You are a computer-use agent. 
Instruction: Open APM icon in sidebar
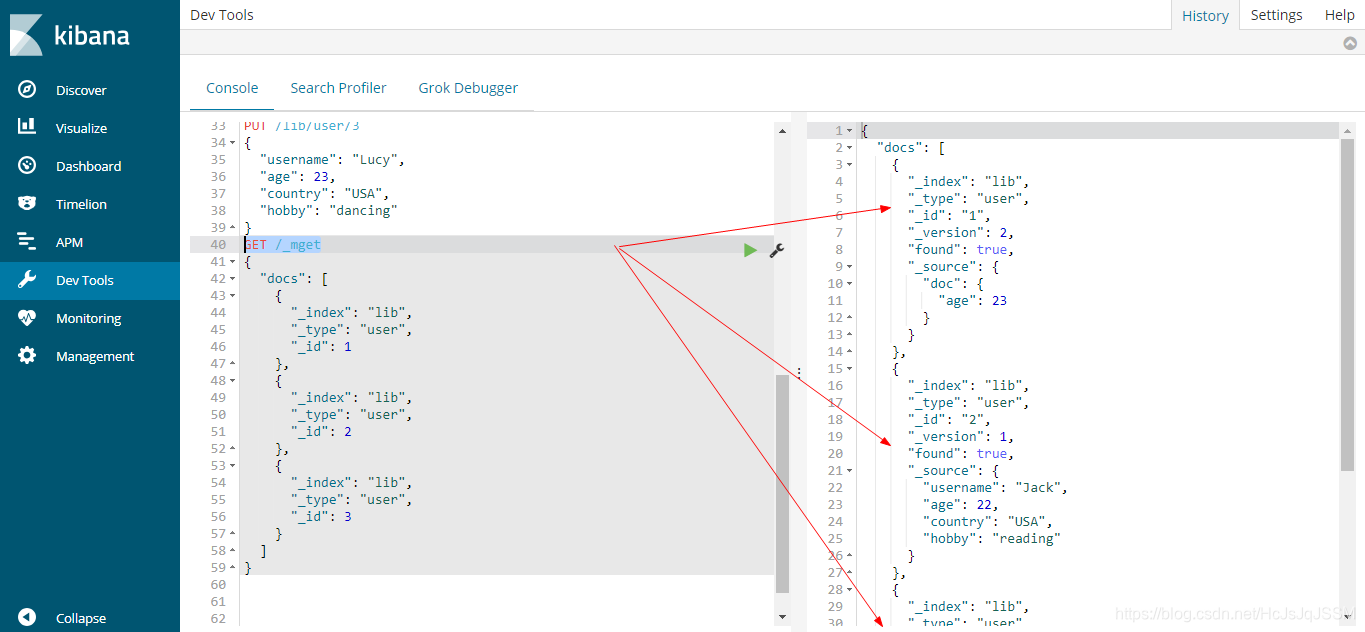tap(27, 241)
